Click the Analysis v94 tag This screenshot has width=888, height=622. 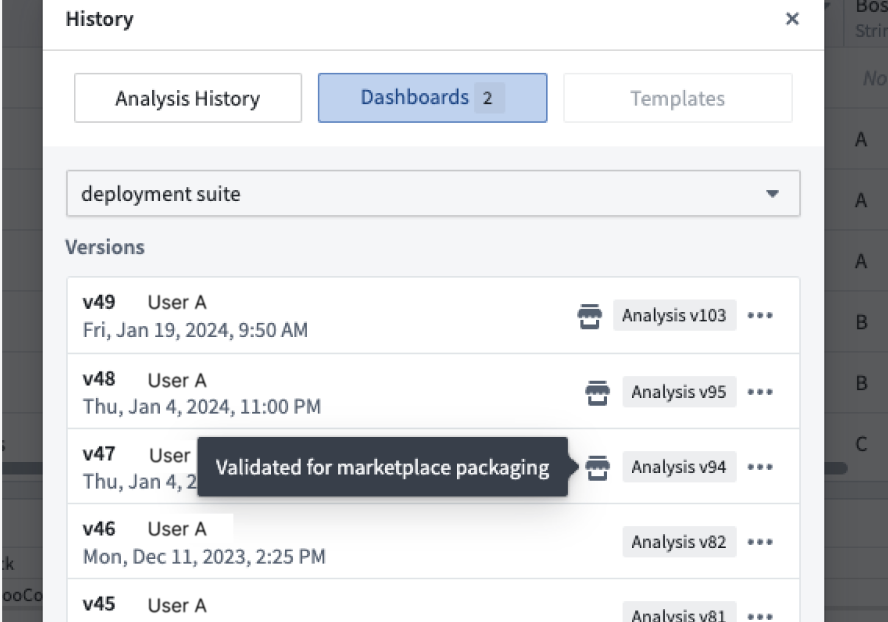pyautogui.click(x=679, y=467)
